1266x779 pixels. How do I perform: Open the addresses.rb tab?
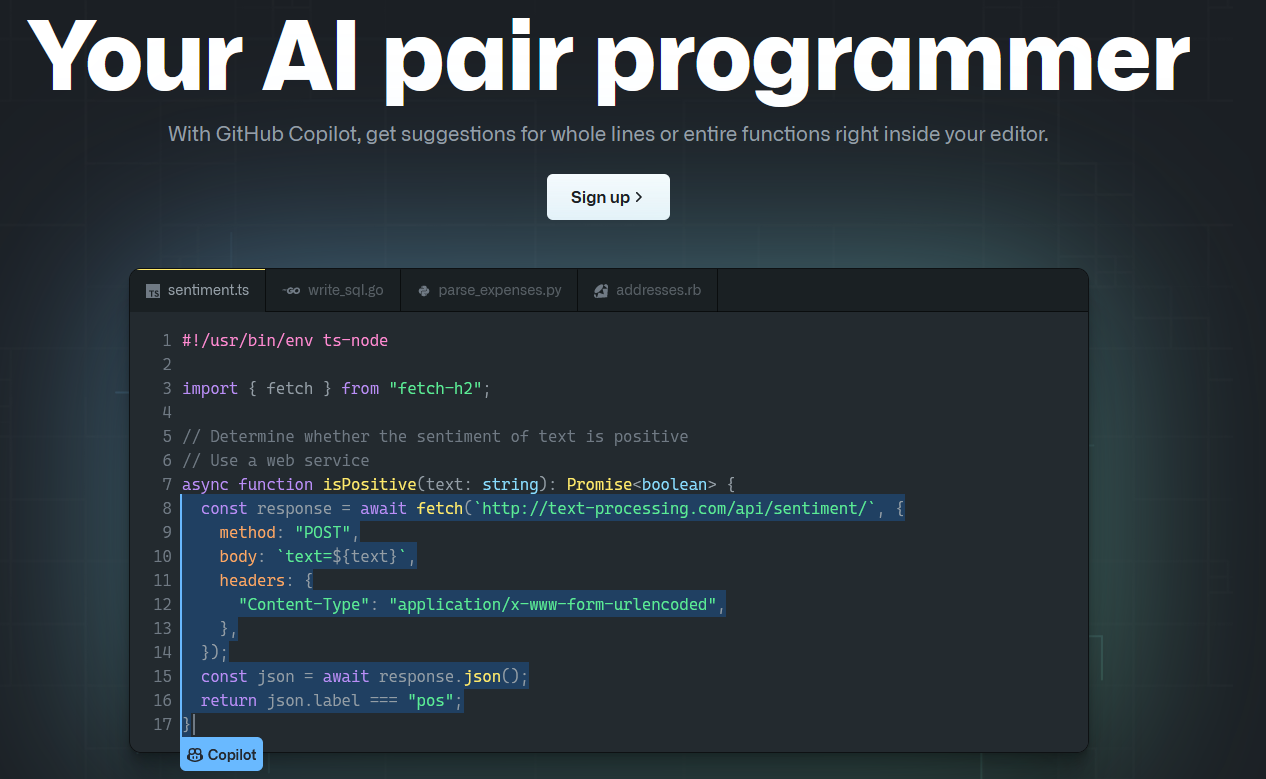point(648,290)
